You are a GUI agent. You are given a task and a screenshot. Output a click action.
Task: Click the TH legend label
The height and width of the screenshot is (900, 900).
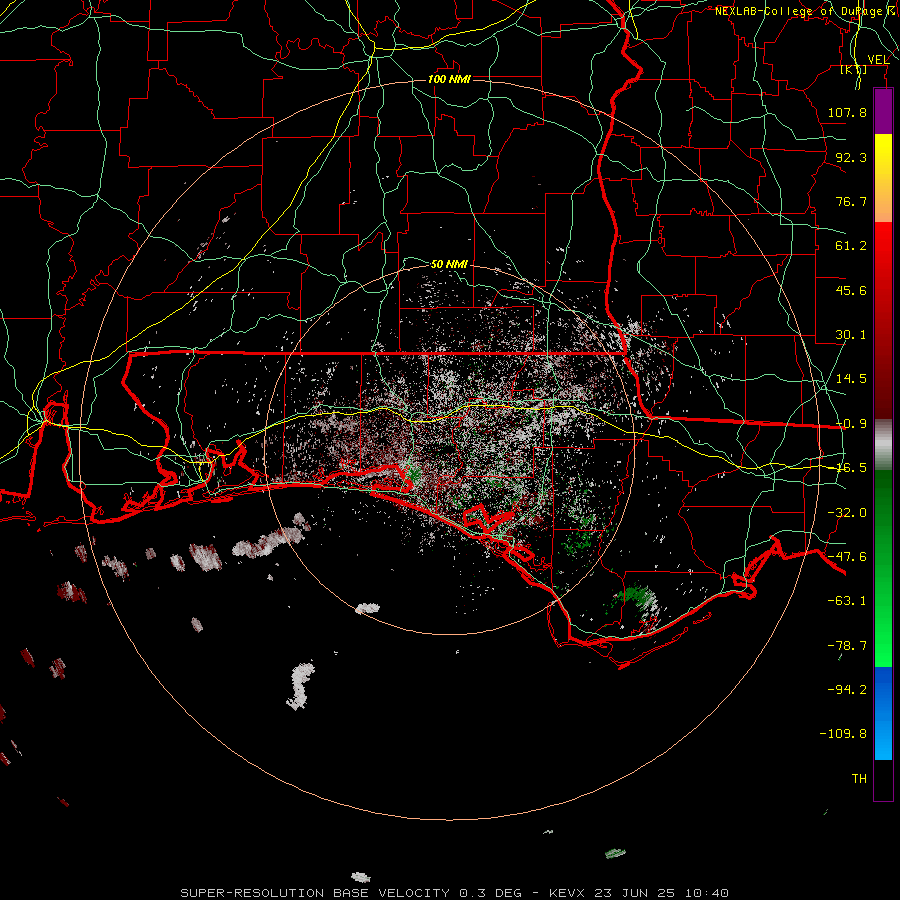(859, 779)
